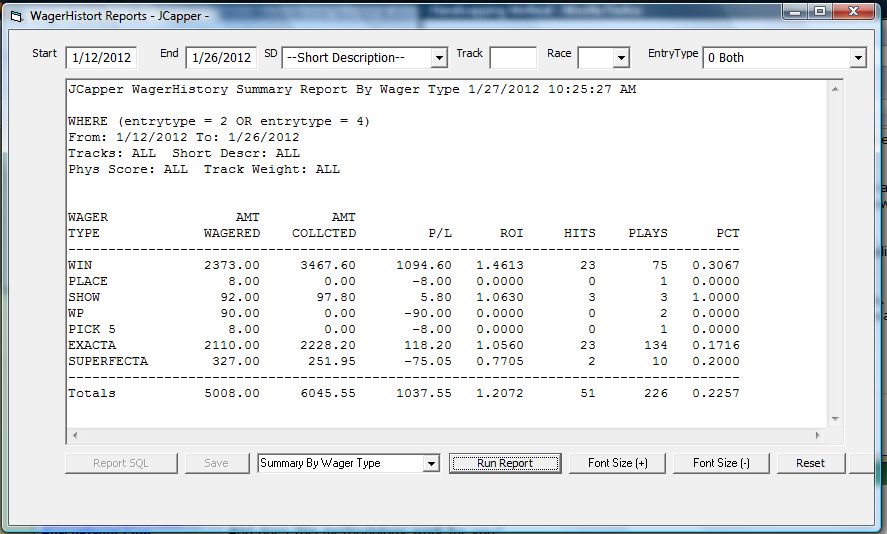Edit the End date field
This screenshot has width=887, height=534.
[x=221, y=58]
